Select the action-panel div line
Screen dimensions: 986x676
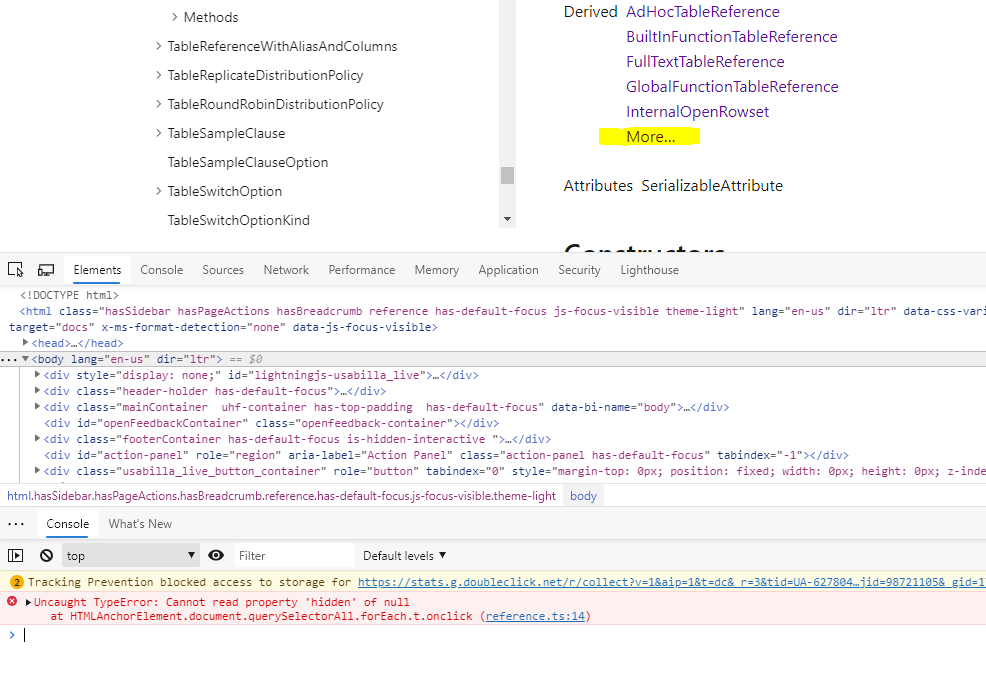click(x=446, y=455)
